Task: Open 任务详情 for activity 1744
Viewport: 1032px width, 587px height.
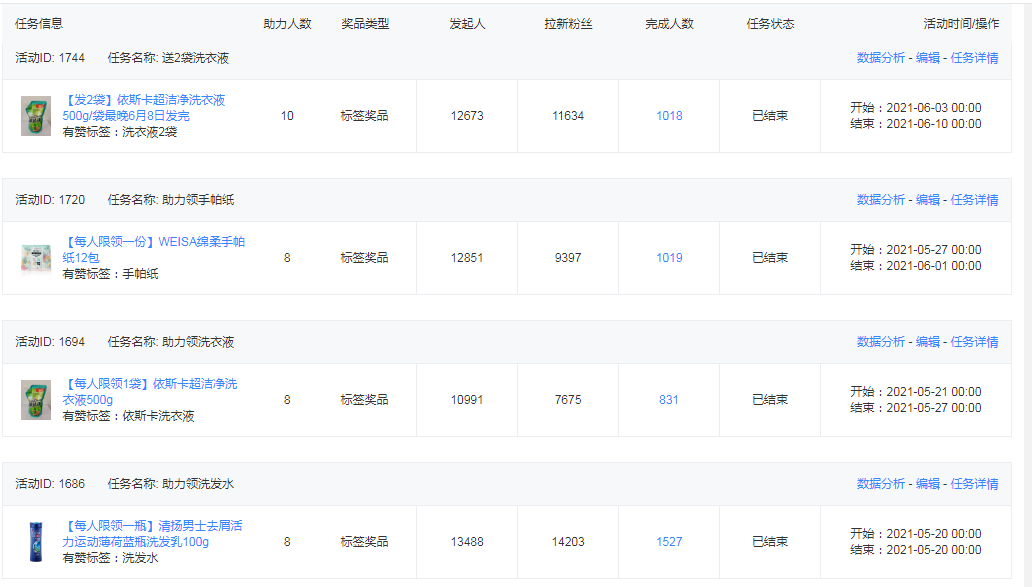Action: [x=974, y=58]
